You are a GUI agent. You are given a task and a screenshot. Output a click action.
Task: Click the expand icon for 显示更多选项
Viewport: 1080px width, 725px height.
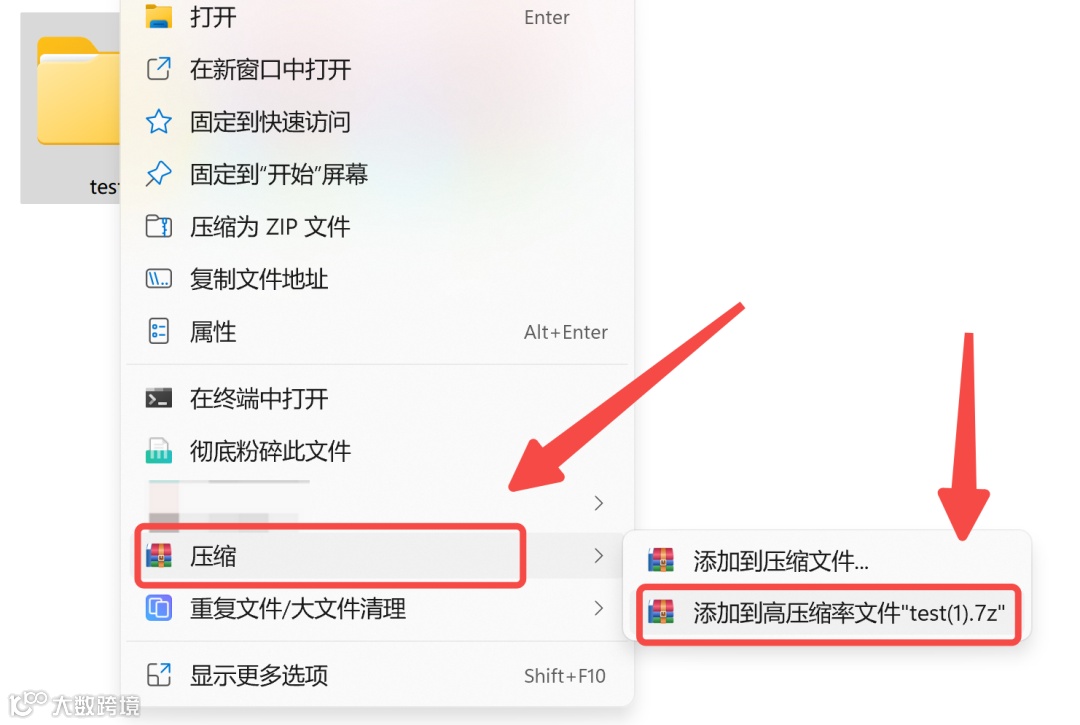click(x=158, y=675)
